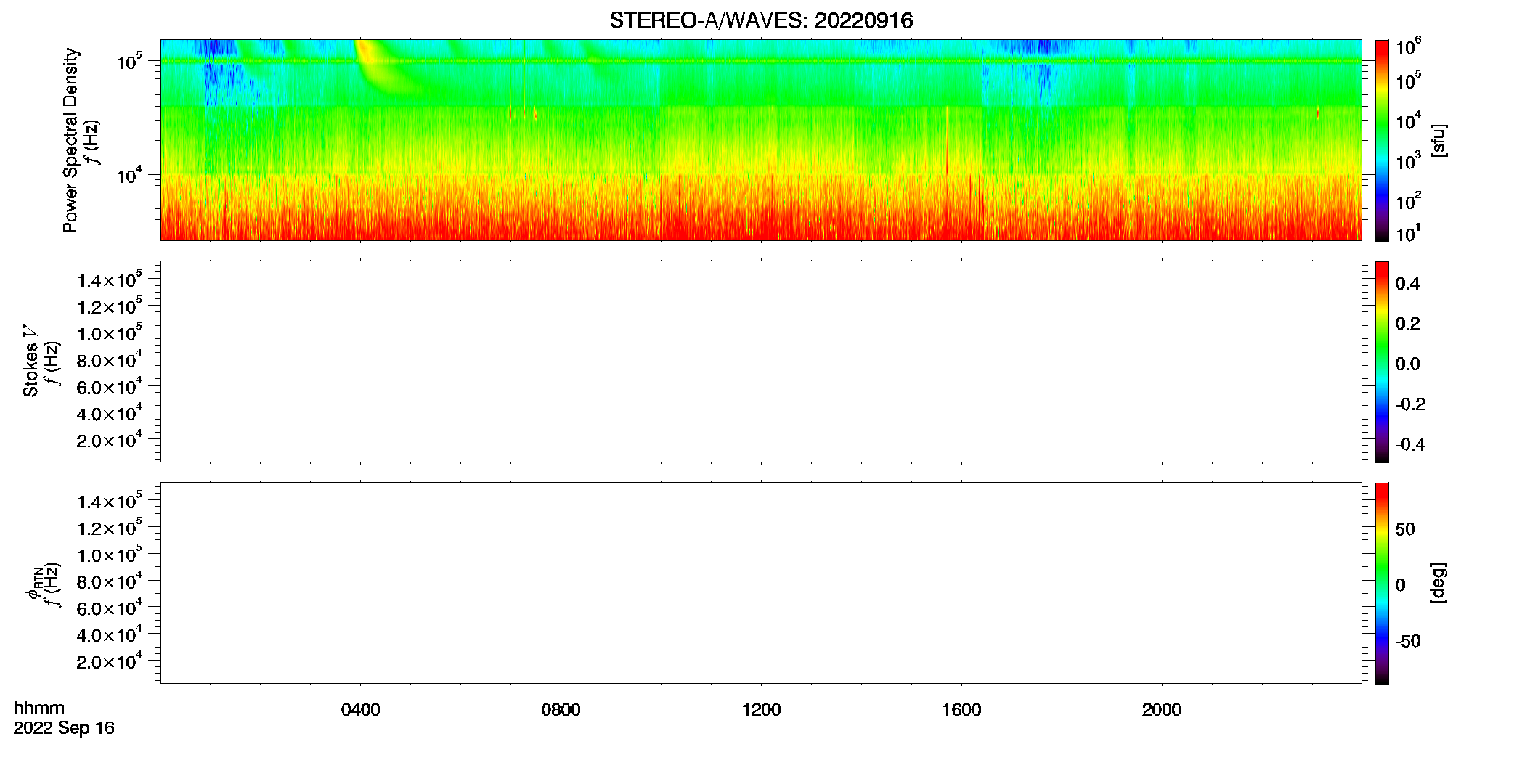
Task: Click the 10^4 frequency tick on top panel
Action: 129,174
